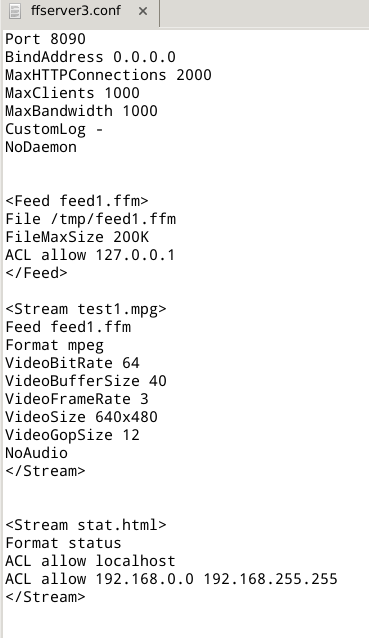
Task: Close the ffserver3.conf tab
Action: 143,11
